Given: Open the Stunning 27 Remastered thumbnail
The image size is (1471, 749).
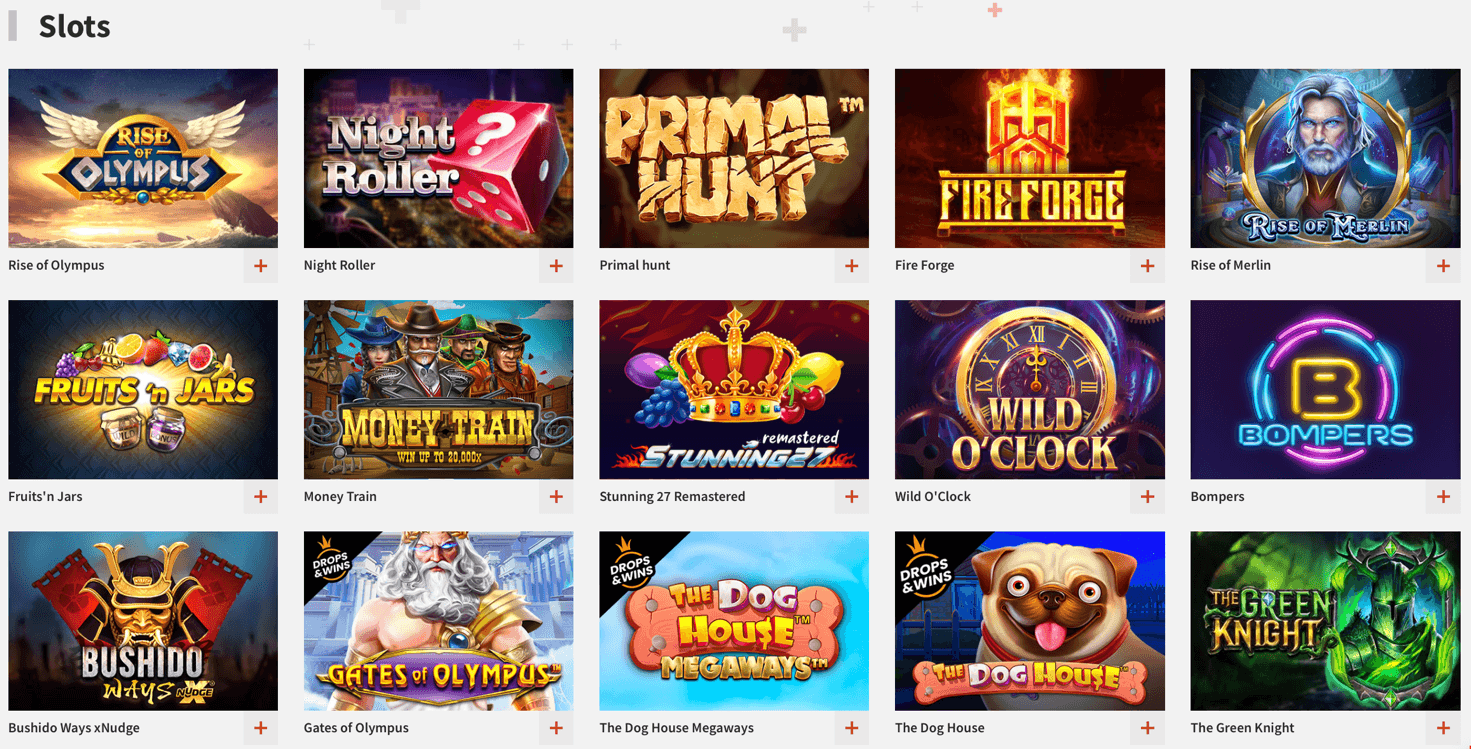Looking at the screenshot, I should click(734, 390).
